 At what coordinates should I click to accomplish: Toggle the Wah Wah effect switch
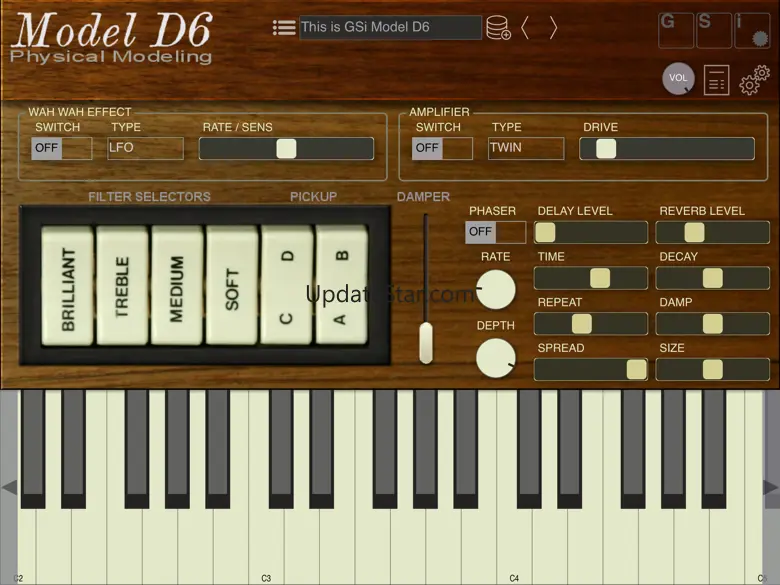62,148
